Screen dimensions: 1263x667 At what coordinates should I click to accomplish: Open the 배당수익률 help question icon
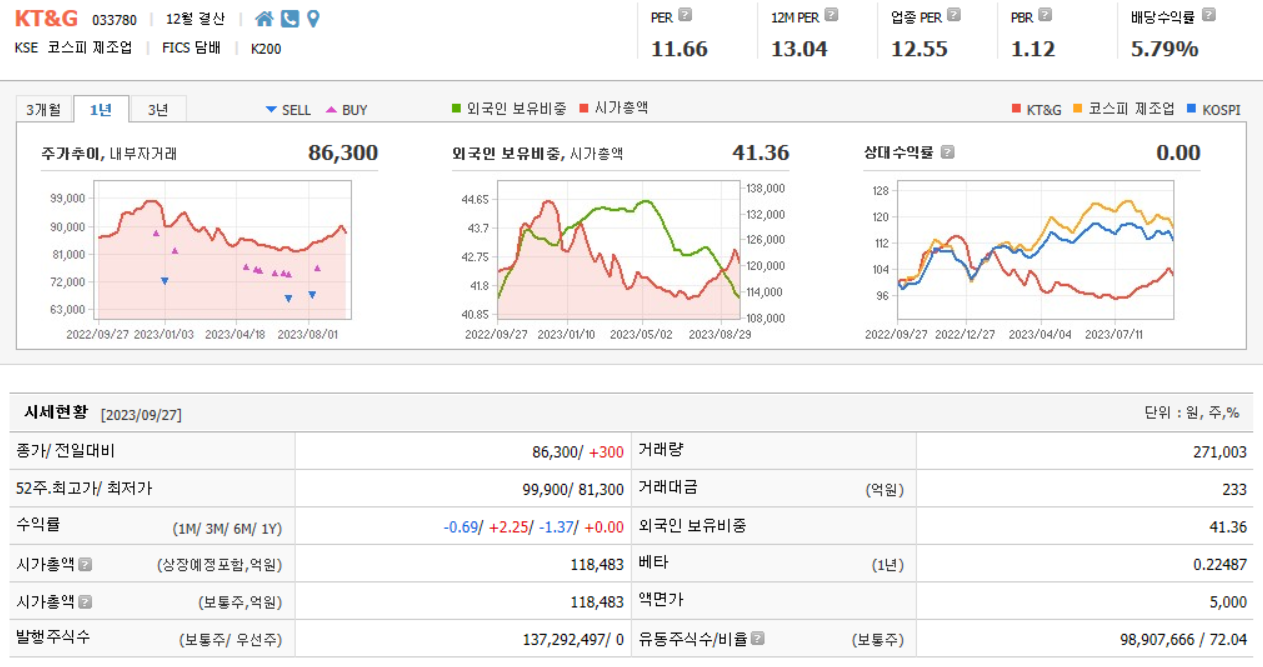[1209, 15]
